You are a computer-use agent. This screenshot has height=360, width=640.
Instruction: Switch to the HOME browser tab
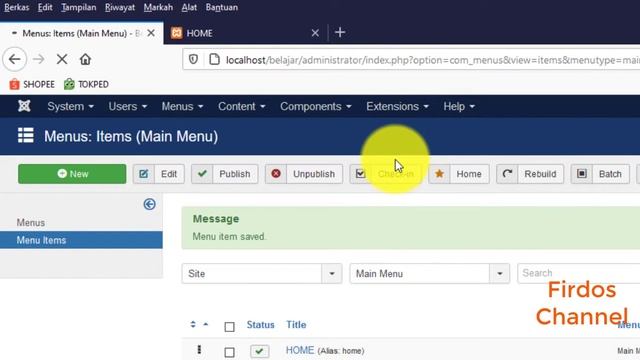pos(245,33)
